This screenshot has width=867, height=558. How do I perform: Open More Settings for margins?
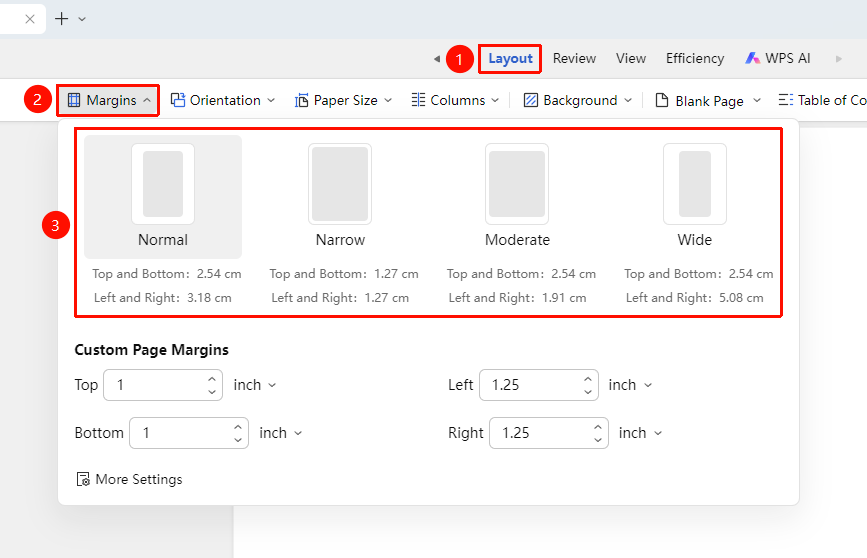pyautogui.click(x=129, y=479)
